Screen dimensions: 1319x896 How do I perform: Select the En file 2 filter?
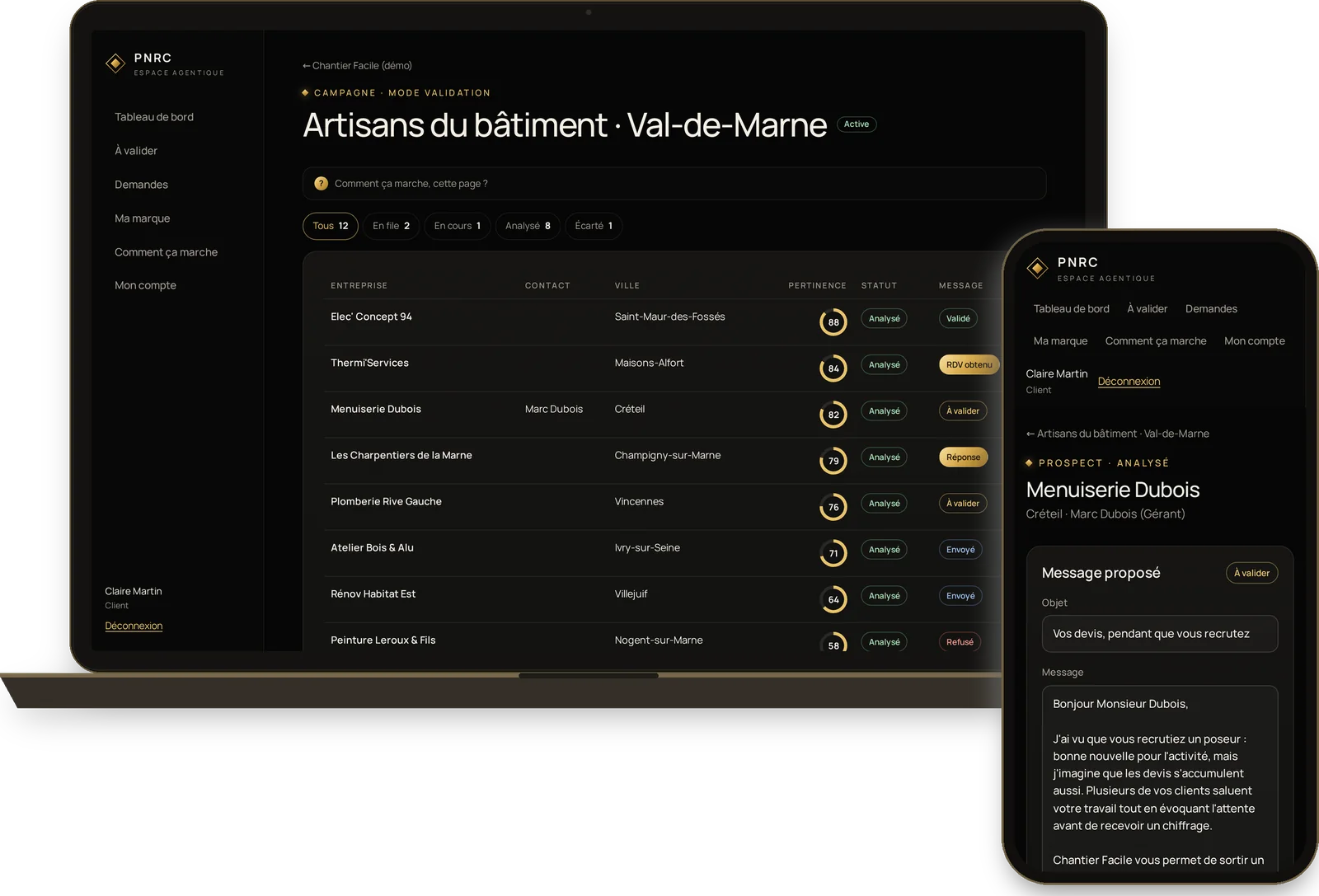click(392, 226)
